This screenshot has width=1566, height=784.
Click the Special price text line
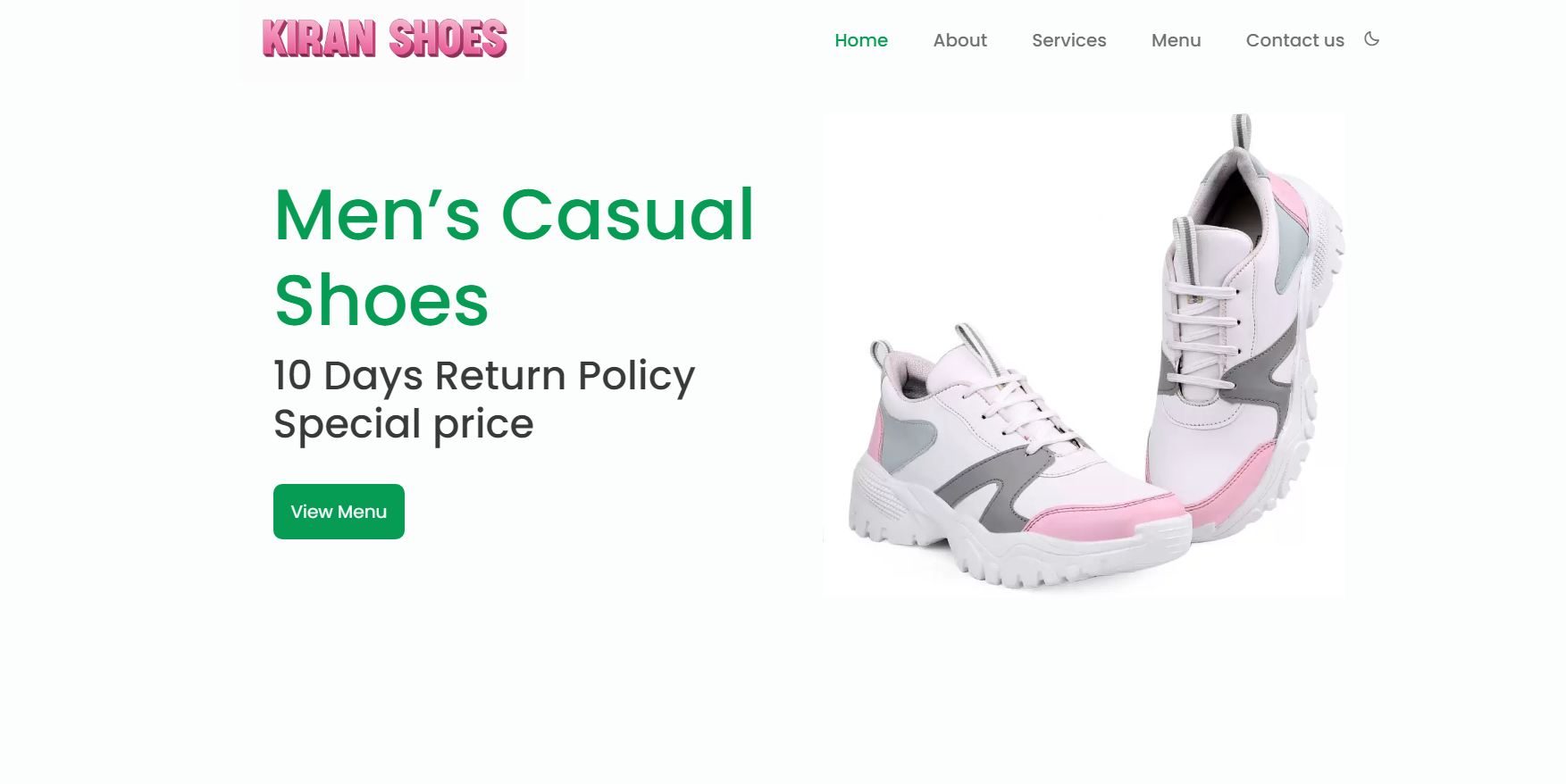tap(403, 424)
